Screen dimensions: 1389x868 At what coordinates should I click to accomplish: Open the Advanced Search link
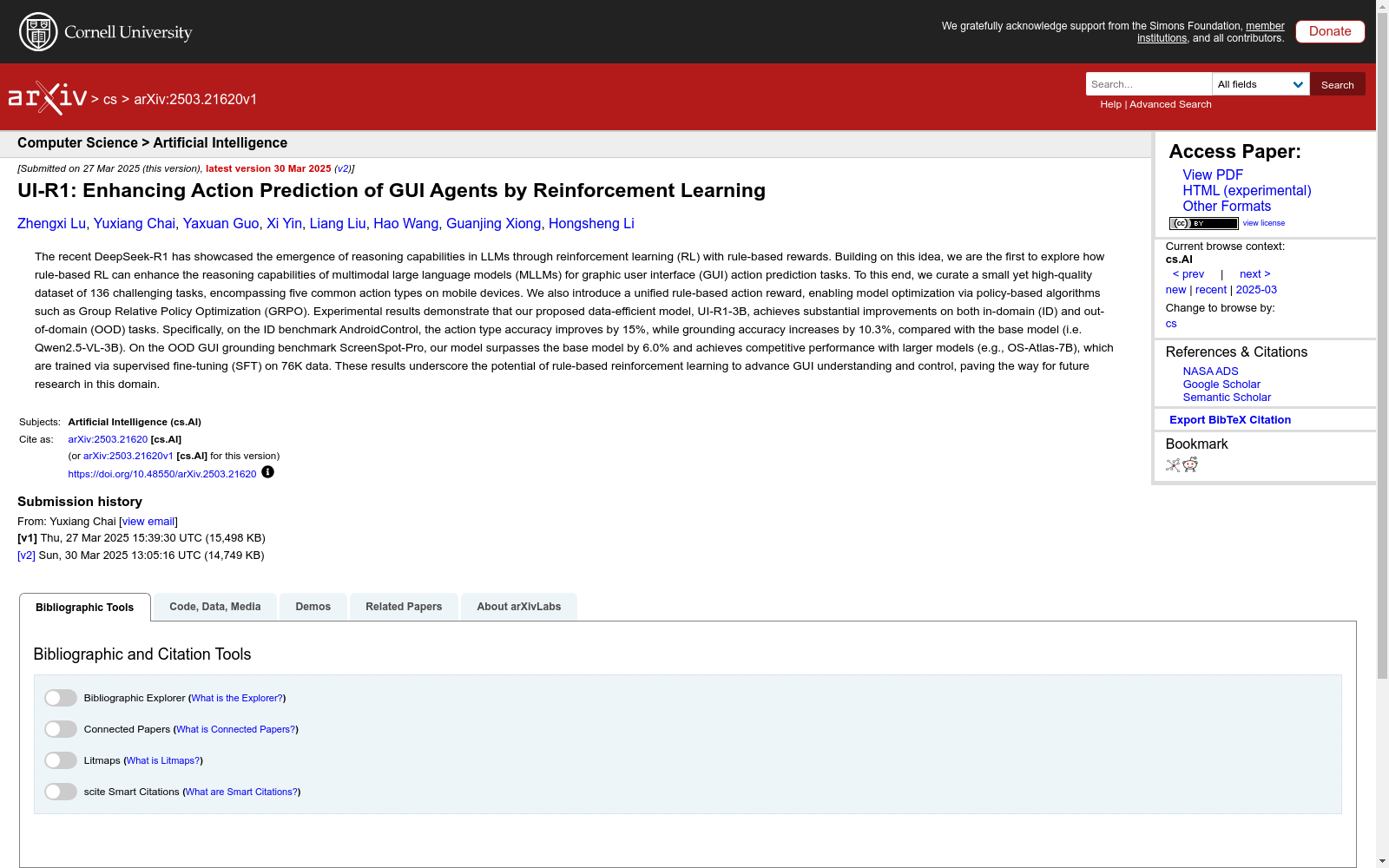(x=1170, y=104)
